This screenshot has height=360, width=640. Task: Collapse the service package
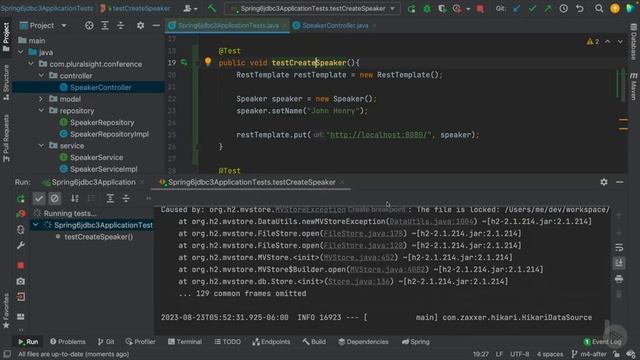(x=41, y=146)
